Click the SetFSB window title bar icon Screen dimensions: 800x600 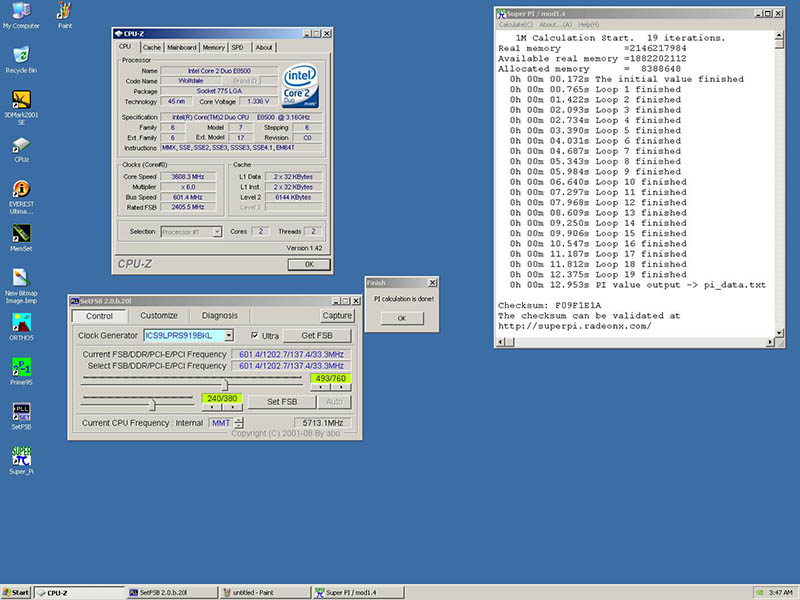click(74, 301)
